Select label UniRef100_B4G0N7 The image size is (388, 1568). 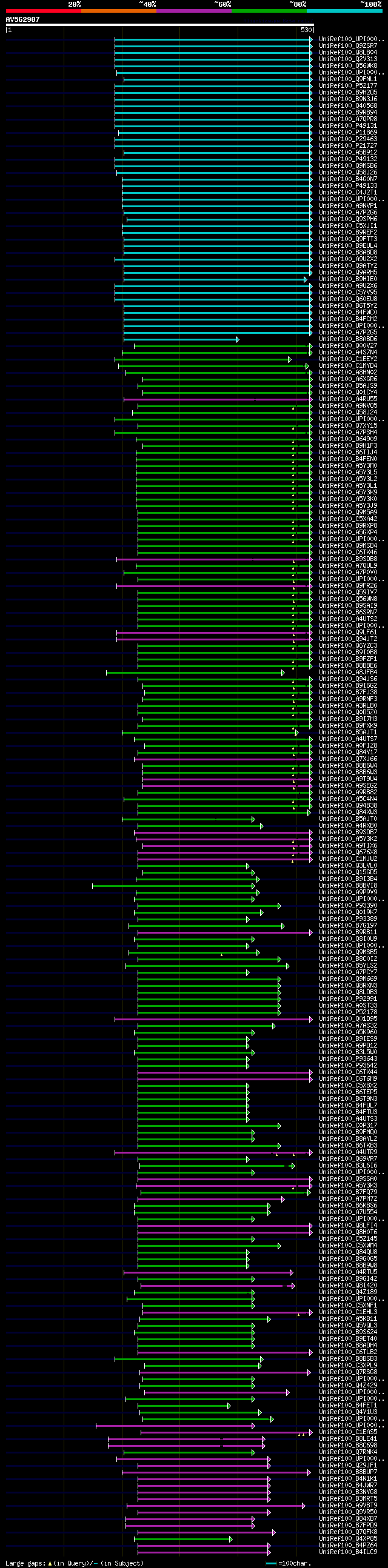coord(348,179)
